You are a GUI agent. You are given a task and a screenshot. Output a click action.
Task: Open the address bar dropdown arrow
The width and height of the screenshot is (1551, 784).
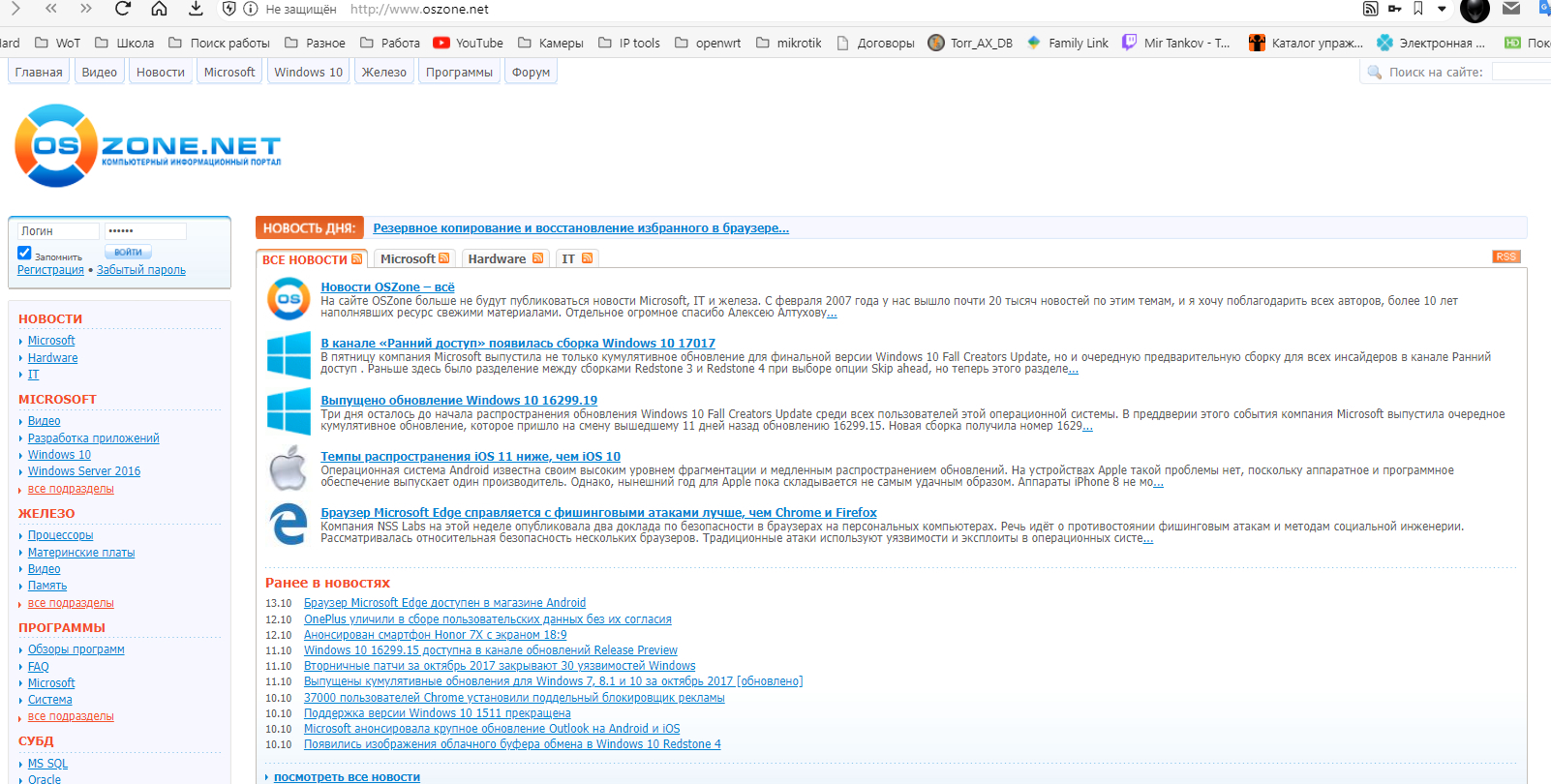[x=1442, y=9]
